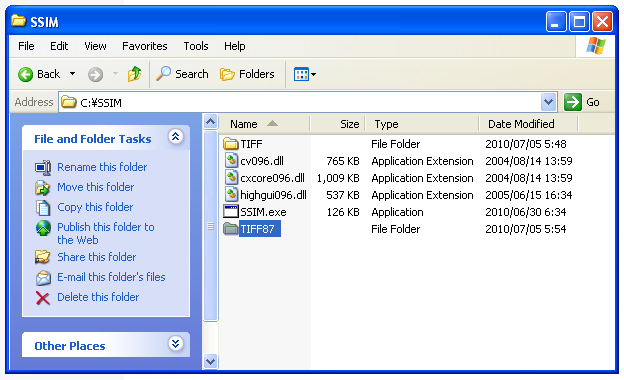Open the File menu

click(x=26, y=46)
